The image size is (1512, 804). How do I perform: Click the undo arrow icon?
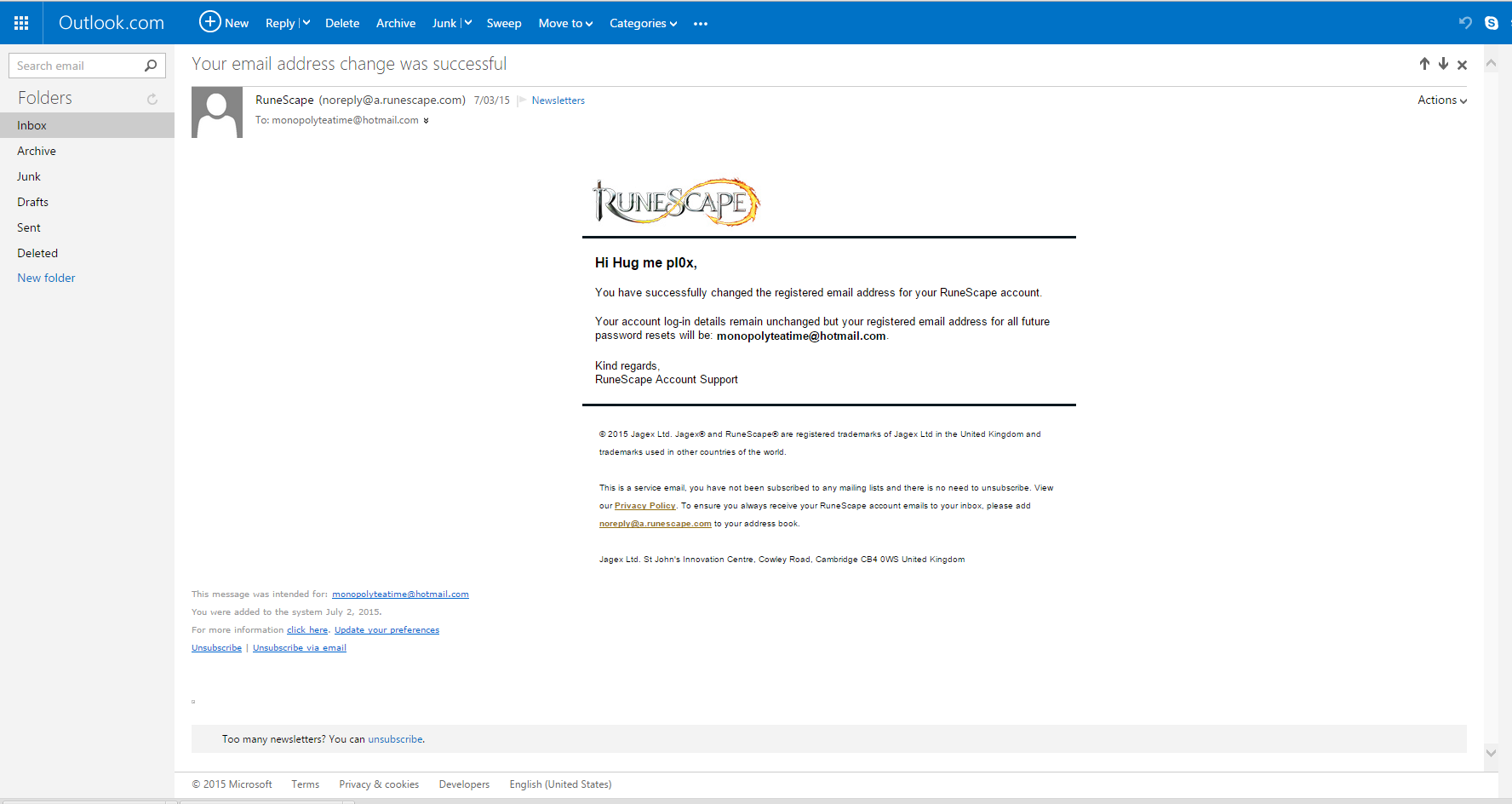click(x=1465, y=23)
